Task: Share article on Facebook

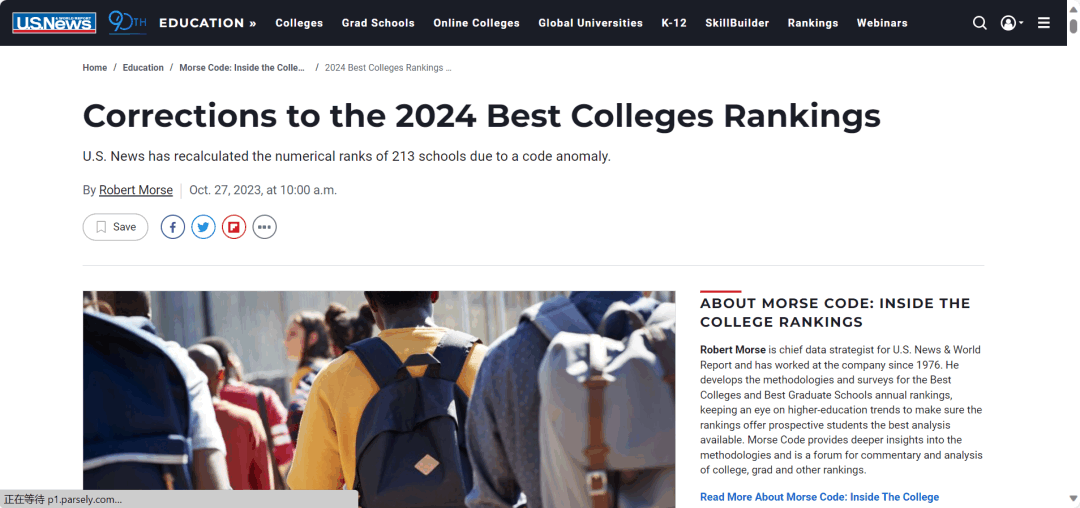Action: pyautogui.click(x=173, y=227)
